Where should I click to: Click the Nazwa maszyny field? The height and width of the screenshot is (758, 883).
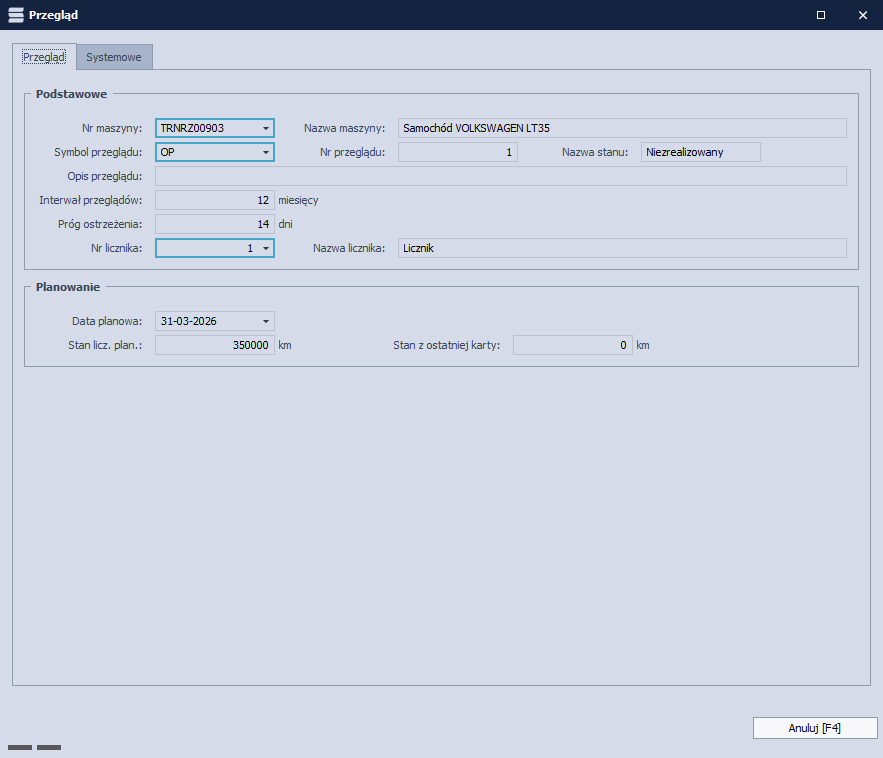click(621, 128)
